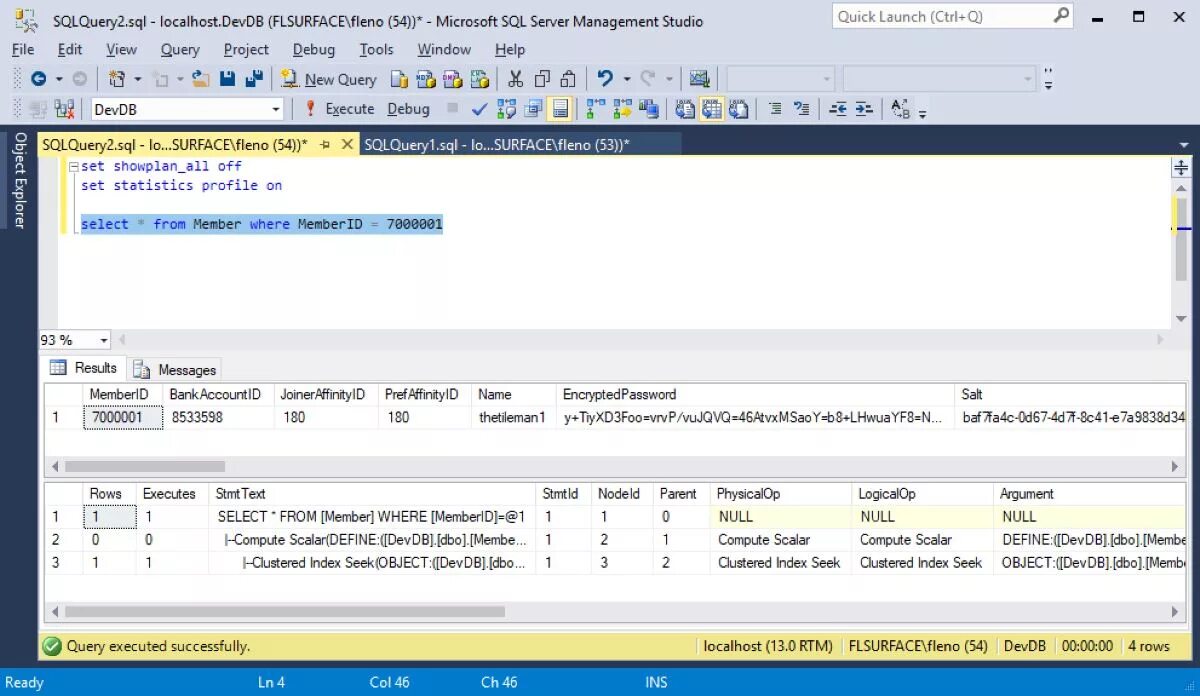The width and height of the screenshot is (1200, 696).
Task: Open the Project menu
Action: (x=246, y=49)
